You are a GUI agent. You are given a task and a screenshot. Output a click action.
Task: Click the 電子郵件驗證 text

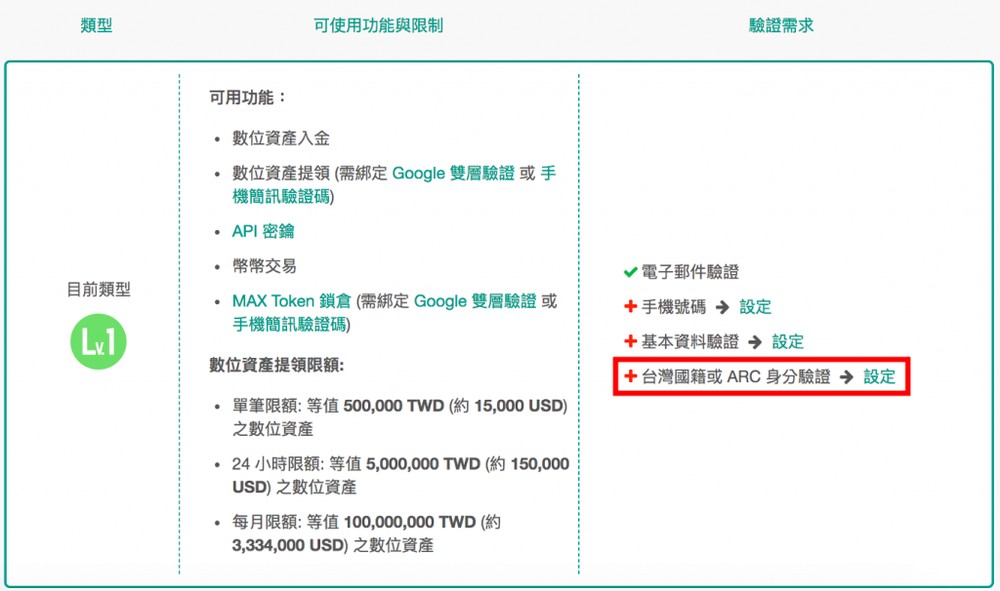(690, 272)
